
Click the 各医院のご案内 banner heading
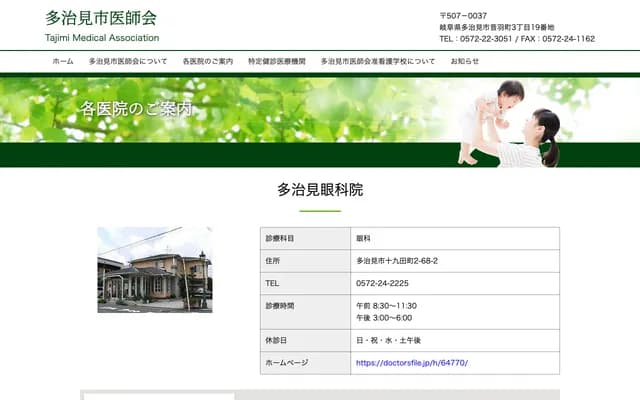coord(136,109)
